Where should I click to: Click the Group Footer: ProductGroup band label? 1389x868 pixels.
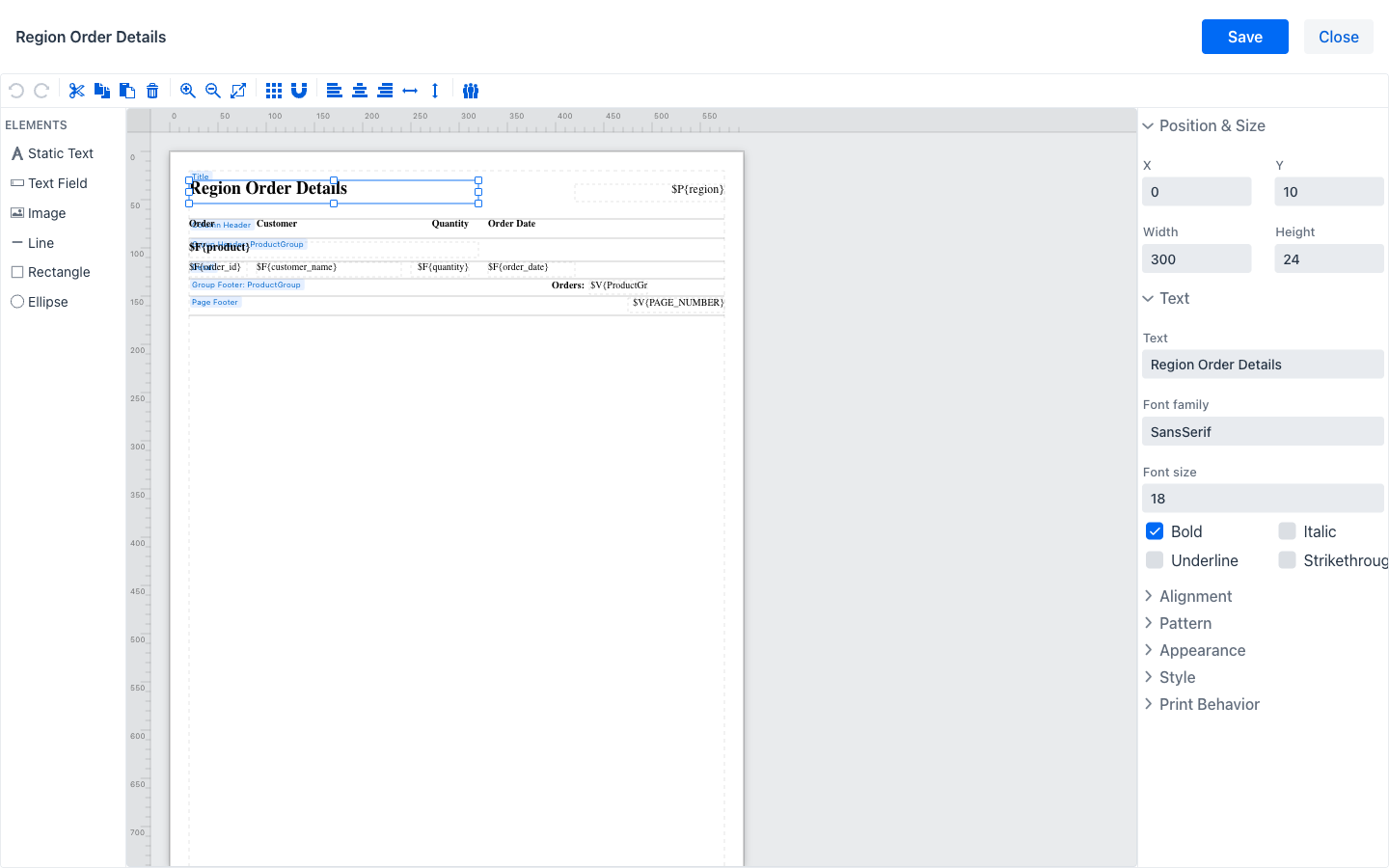pyautogui.click(x=246, y=285)
